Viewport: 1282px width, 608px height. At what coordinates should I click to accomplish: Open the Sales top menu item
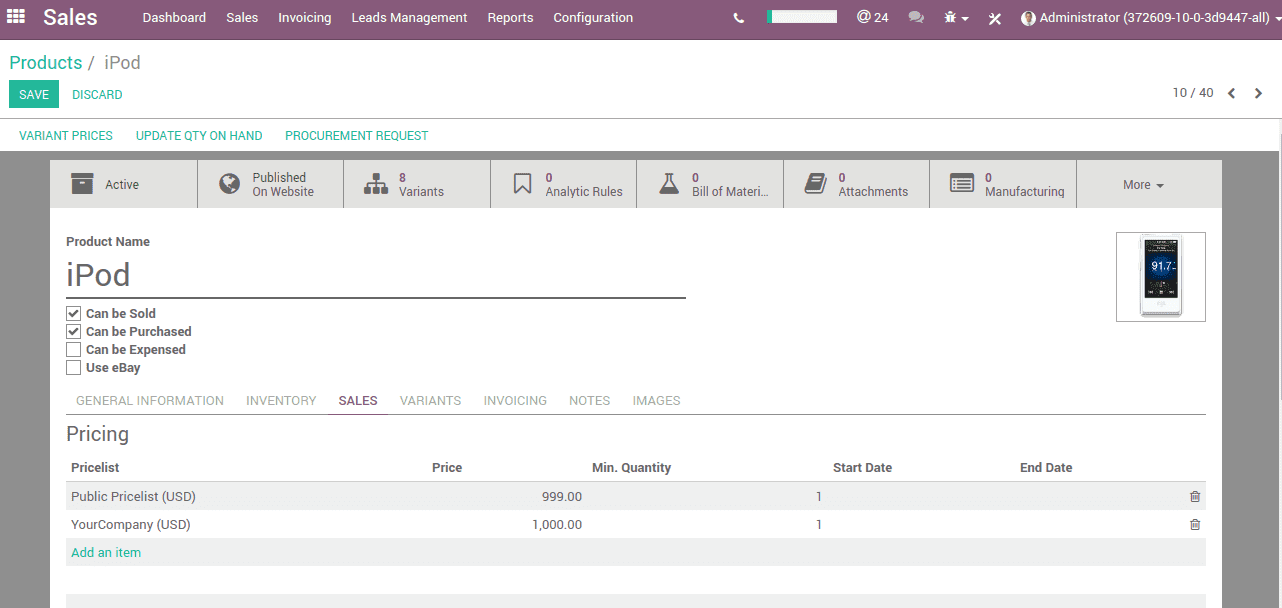(x=242, y=18)
